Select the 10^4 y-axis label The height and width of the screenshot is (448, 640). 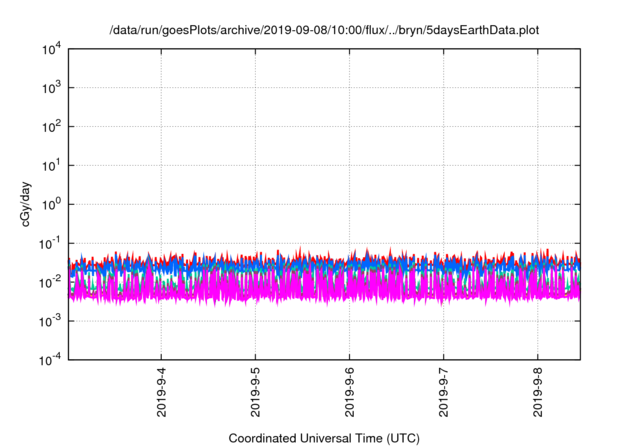pyautogui.click(x=52, y=49)
